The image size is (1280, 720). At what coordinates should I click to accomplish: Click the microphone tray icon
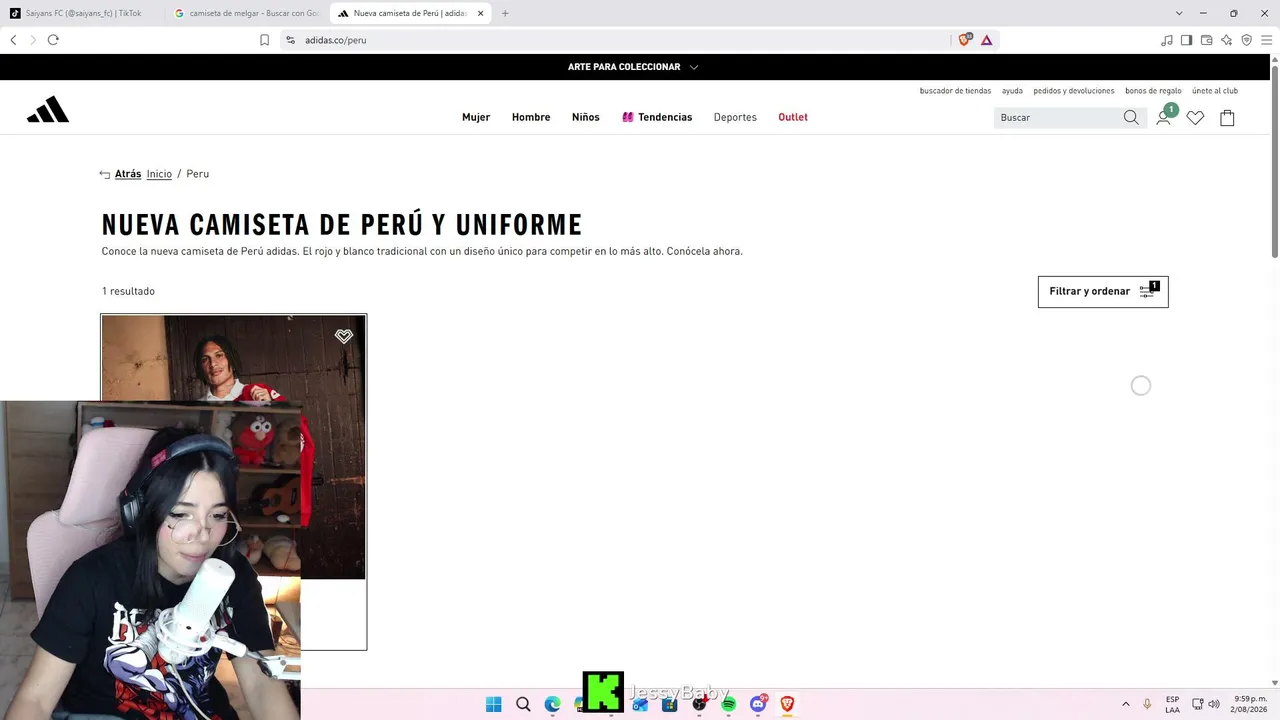point(1147,704)
